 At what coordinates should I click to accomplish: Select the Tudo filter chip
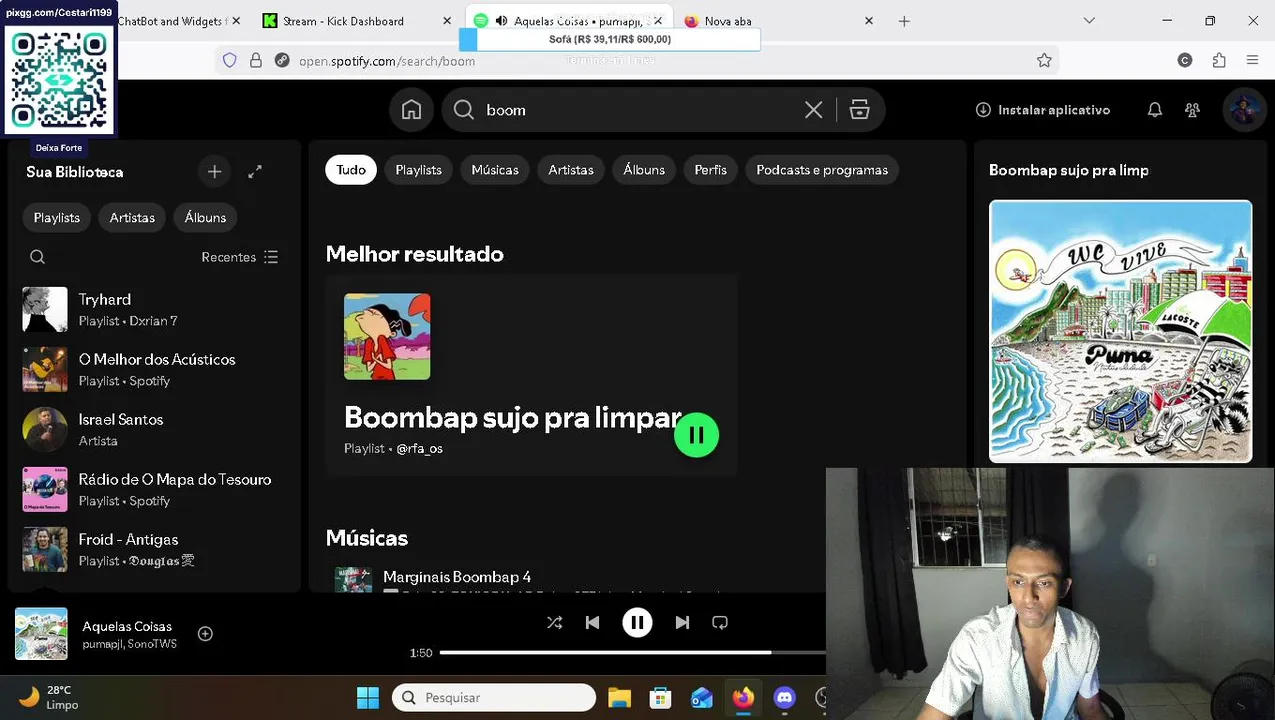click(x=350, y=170)
